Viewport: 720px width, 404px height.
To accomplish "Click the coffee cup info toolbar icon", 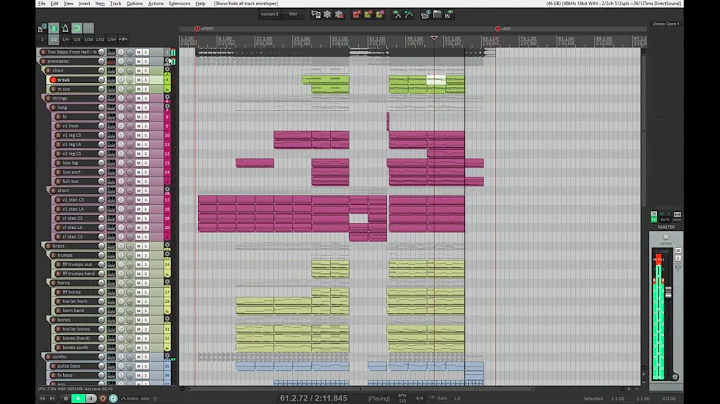I will point(426,14).
